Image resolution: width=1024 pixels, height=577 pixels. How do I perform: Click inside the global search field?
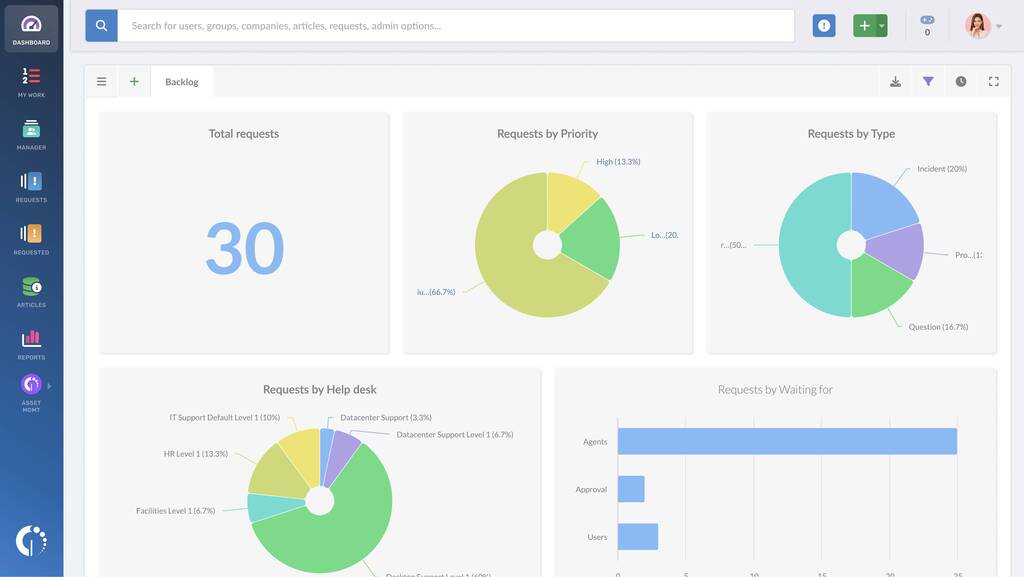point(455,26)
